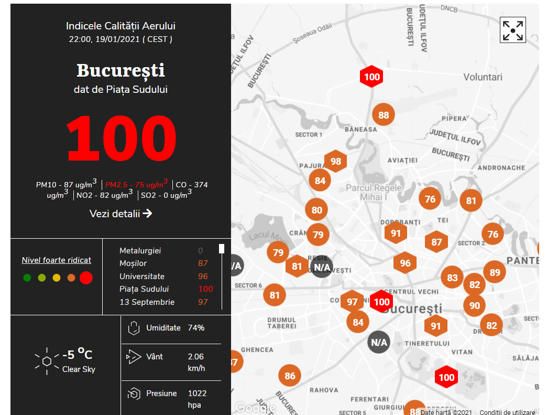The image size is (558, 415).
Task: Open the 97 hexagon marker
Action: pos(352,302)
